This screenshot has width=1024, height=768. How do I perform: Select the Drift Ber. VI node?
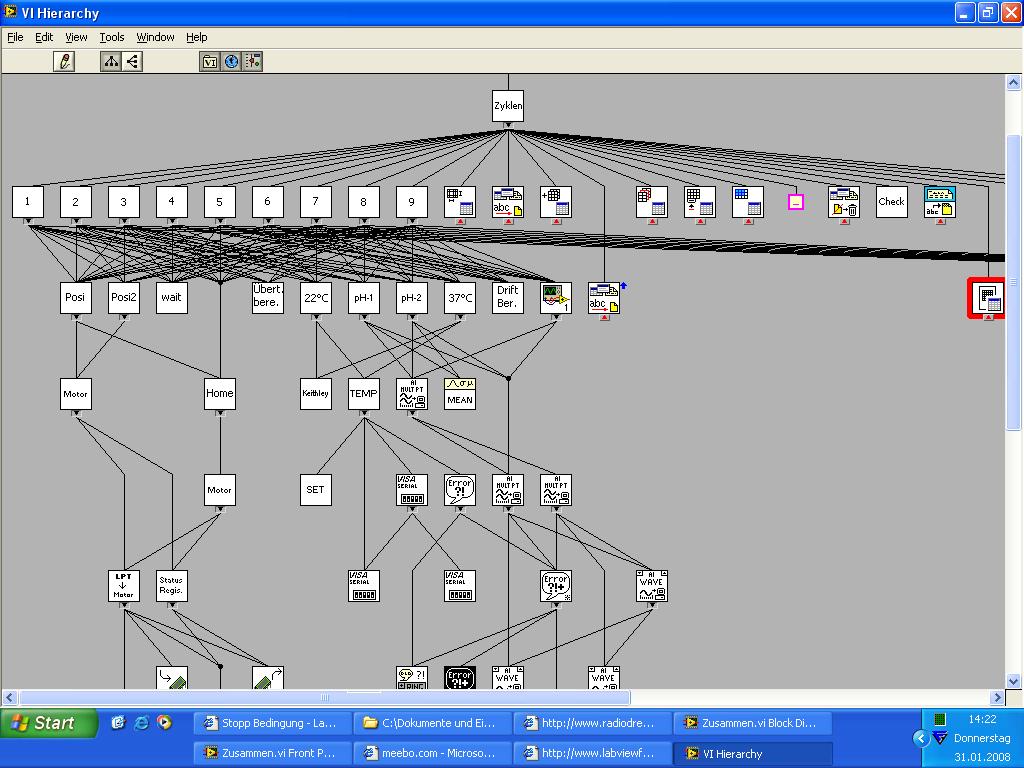507,298
